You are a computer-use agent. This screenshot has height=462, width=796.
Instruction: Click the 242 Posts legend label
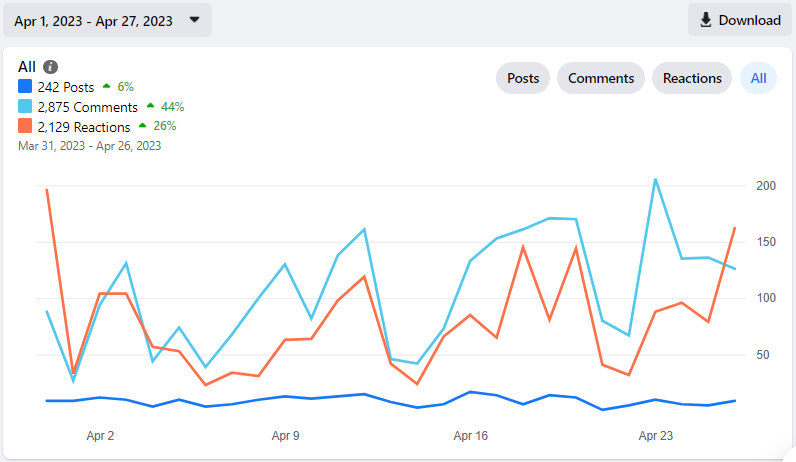[66, 87]
